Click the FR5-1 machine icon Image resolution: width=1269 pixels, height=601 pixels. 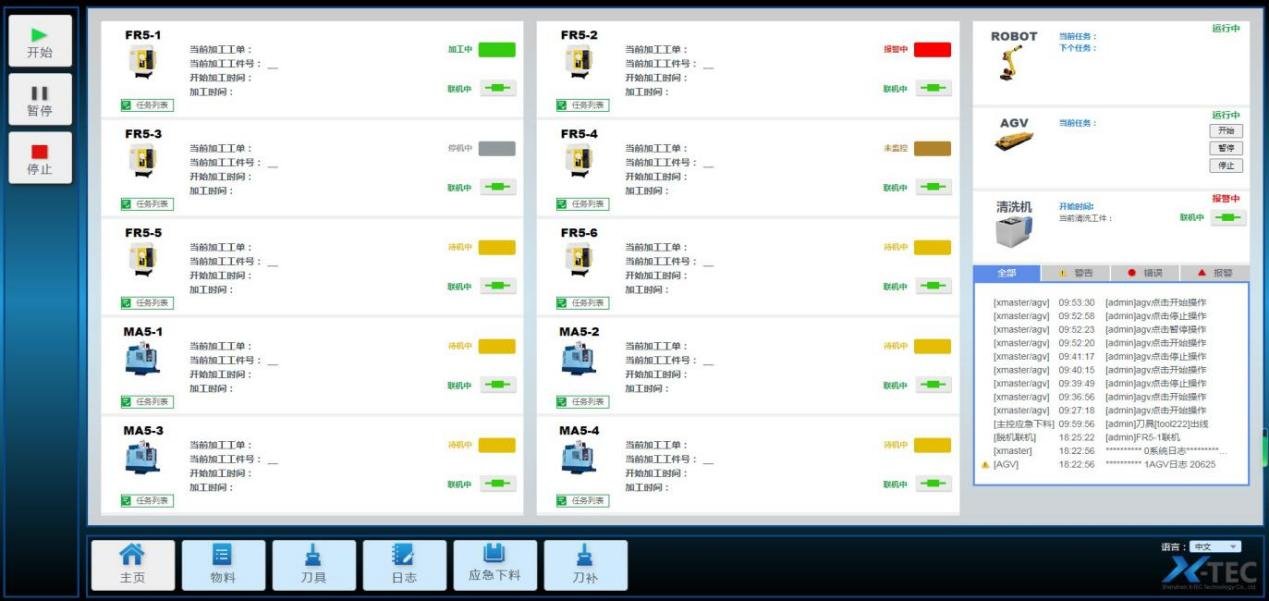[143, 62]
